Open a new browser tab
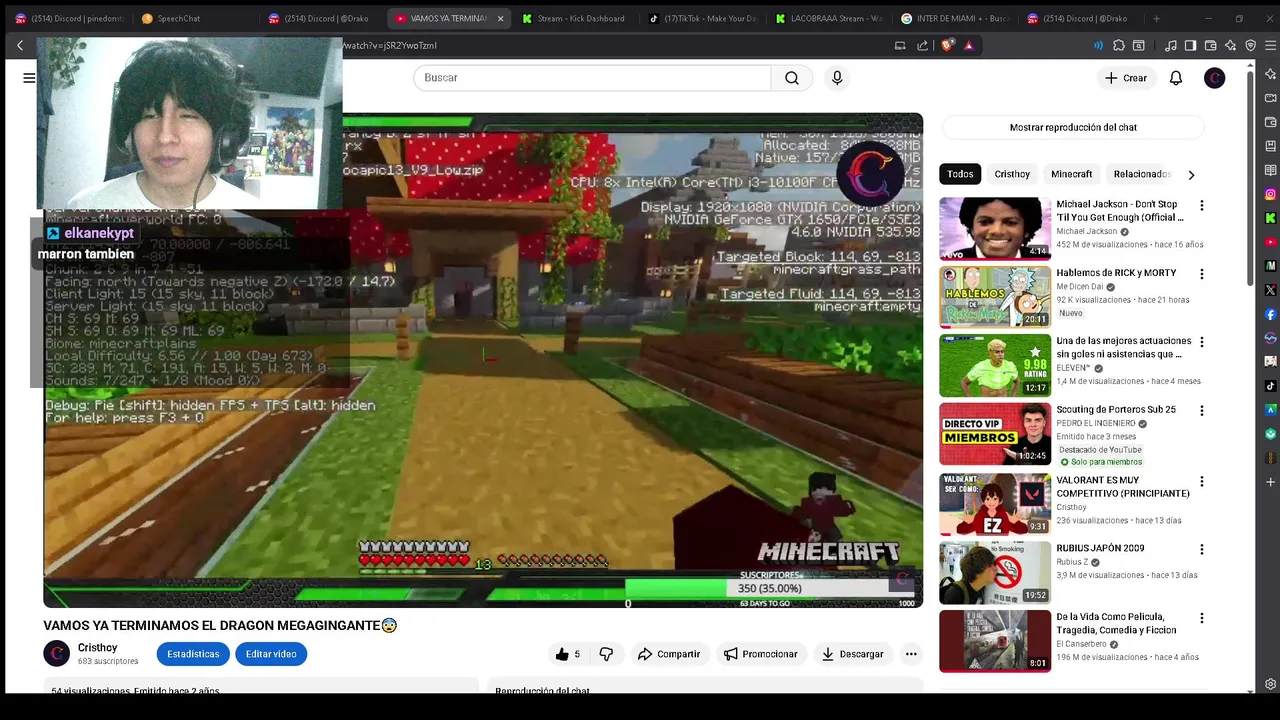Image resolution: width=1280 pixels, height=720 pixels. (x=1156, y=18)
